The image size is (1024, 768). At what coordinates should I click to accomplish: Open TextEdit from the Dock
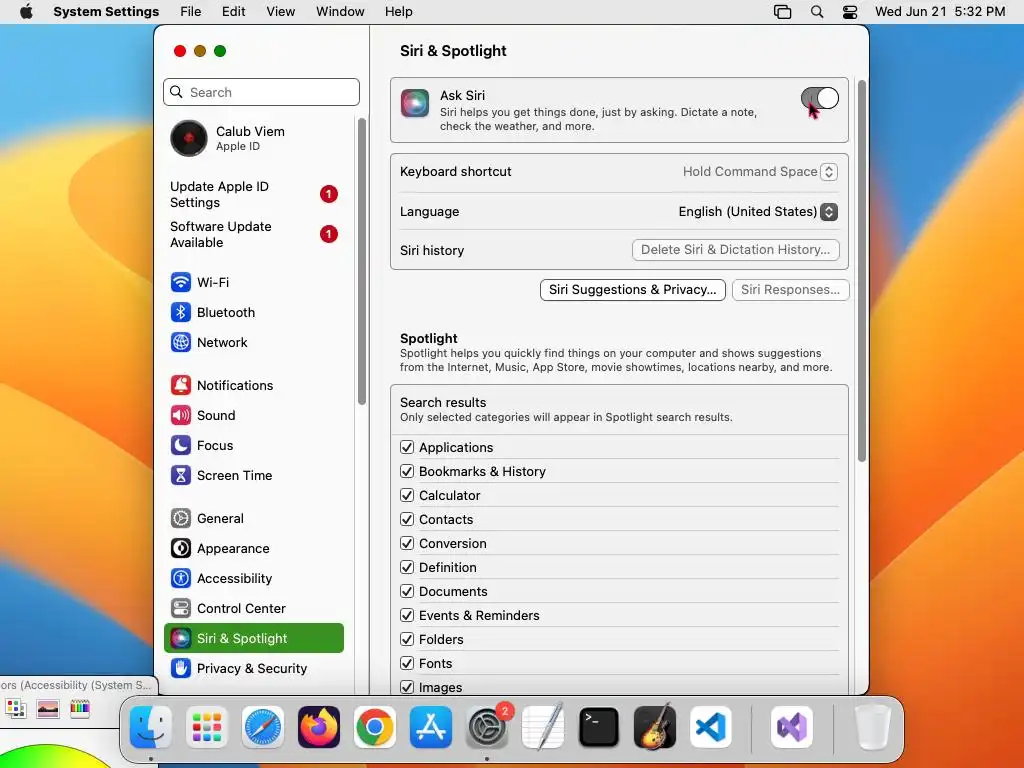543,727
